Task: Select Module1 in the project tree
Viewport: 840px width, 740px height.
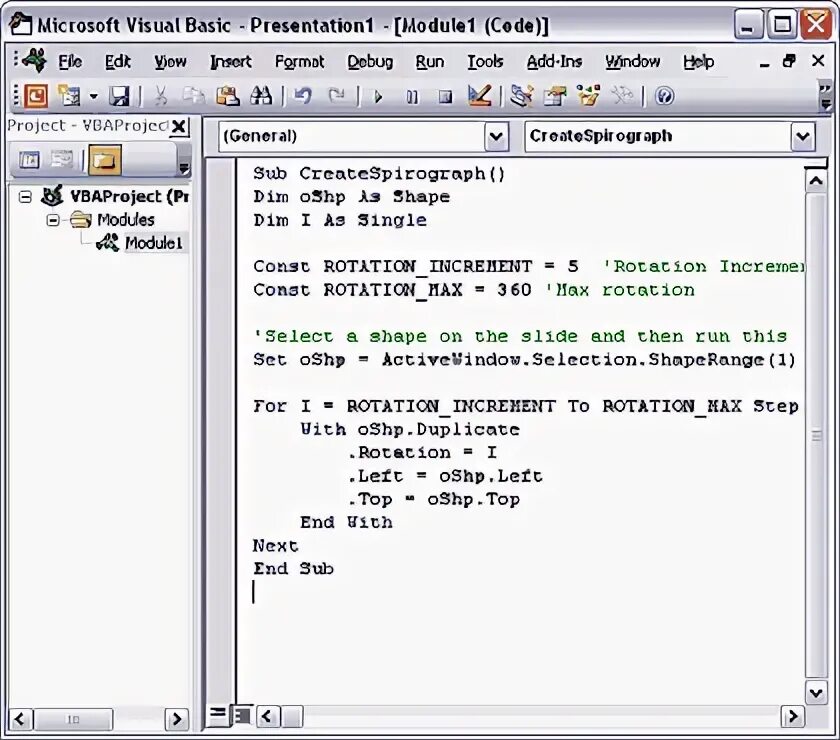Action: tap(153, 243)
